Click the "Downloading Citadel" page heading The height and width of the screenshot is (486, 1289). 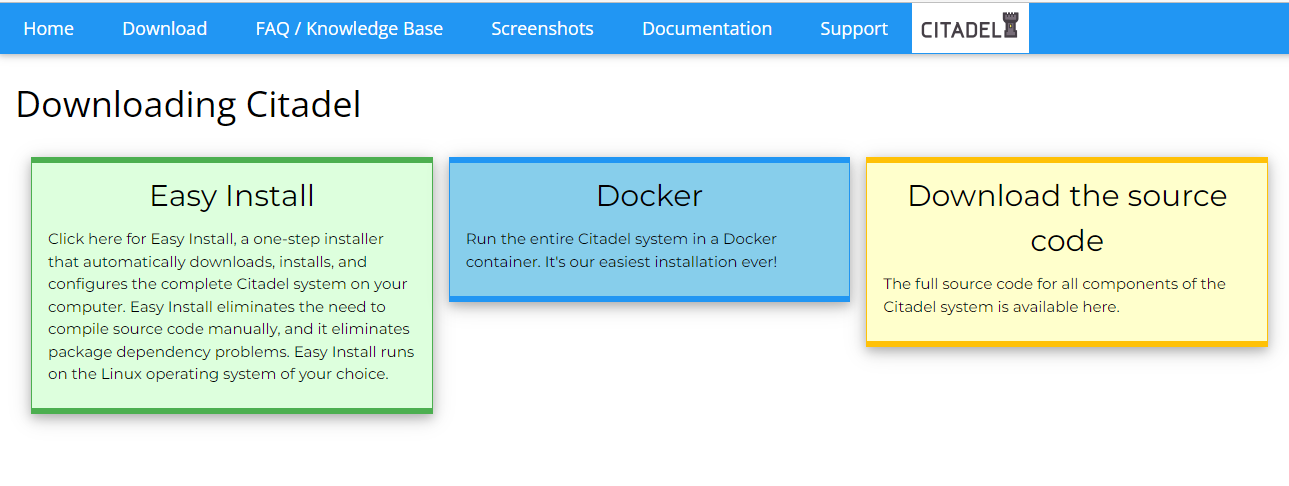[x=188, y=105]
